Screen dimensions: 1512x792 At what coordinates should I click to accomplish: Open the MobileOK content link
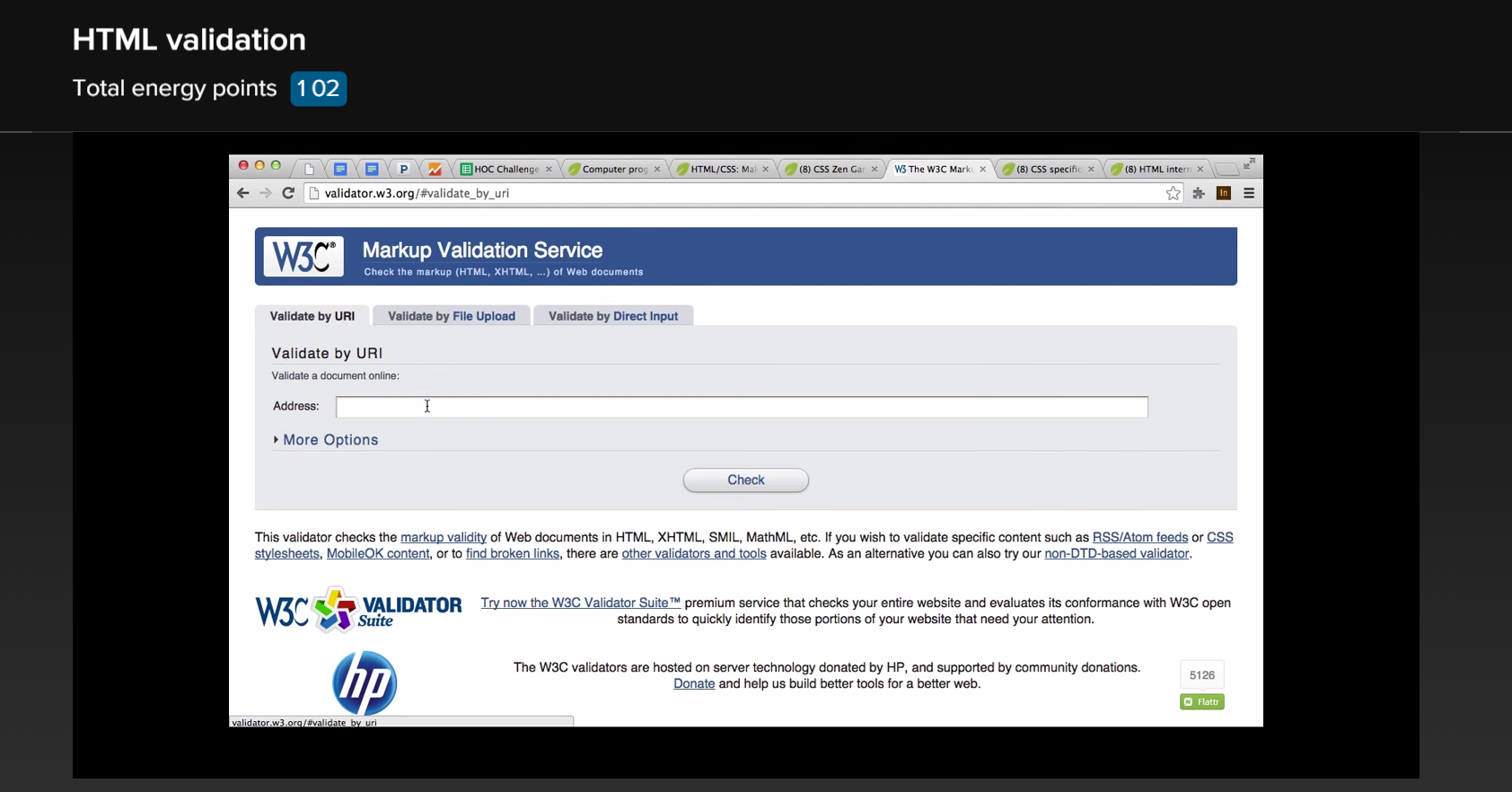(378, 553)
